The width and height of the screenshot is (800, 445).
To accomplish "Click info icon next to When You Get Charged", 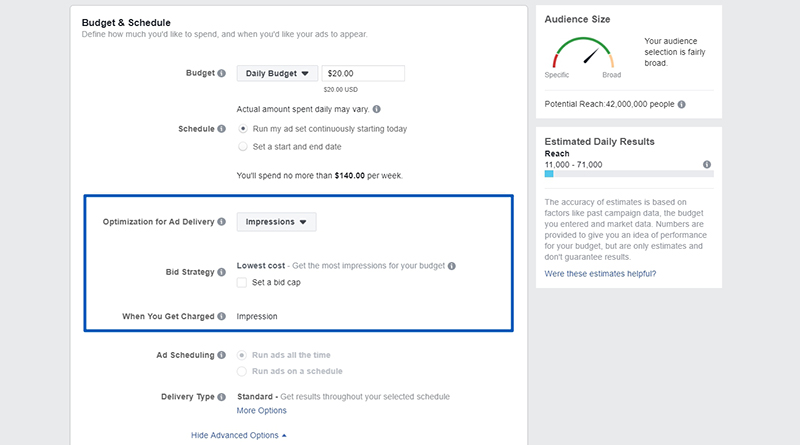I will pyautogui.click(x=221, y=316).
